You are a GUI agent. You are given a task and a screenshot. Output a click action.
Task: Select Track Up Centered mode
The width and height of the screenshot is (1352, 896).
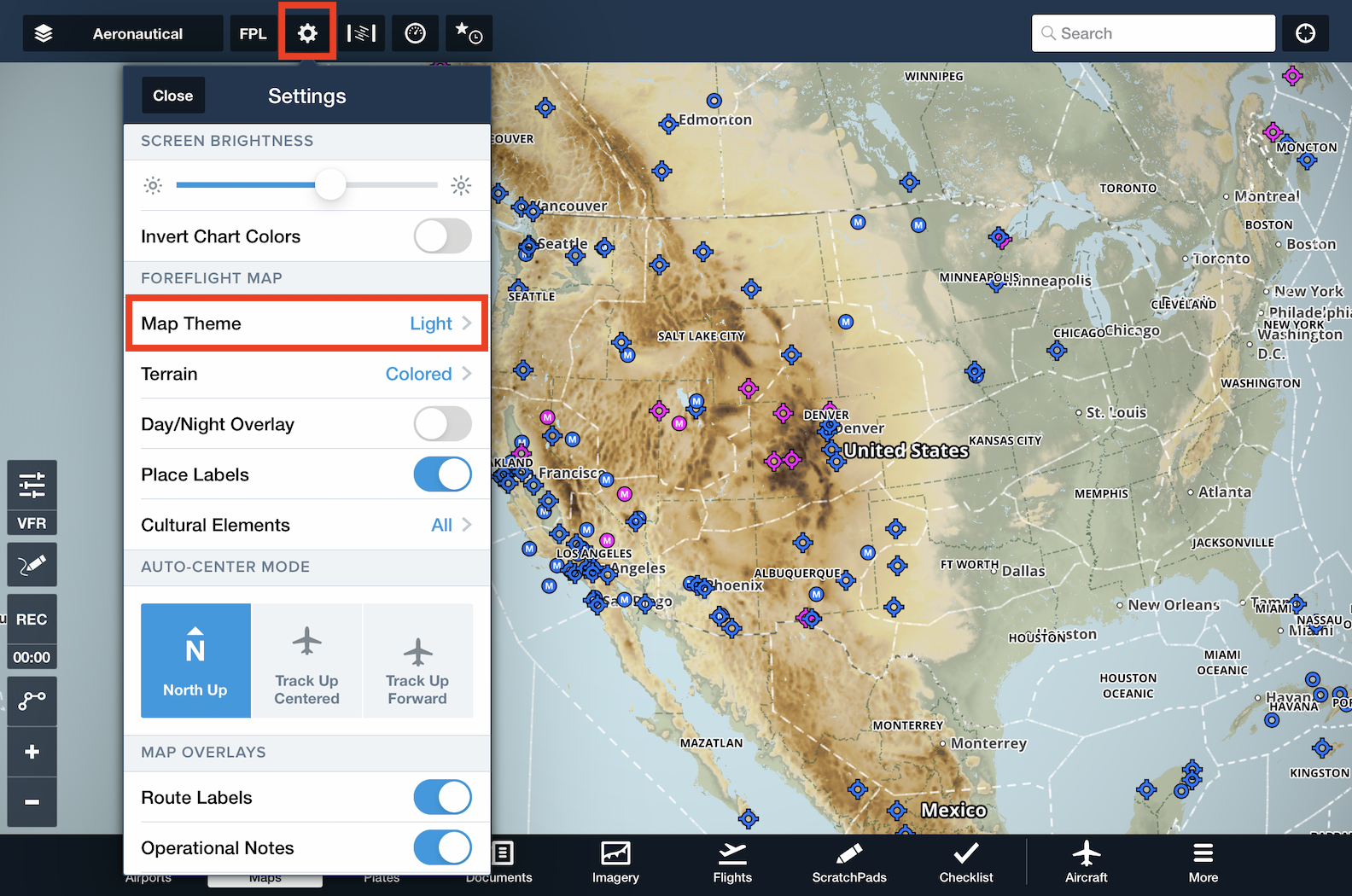pyautogui.click(x=306, y=660)
